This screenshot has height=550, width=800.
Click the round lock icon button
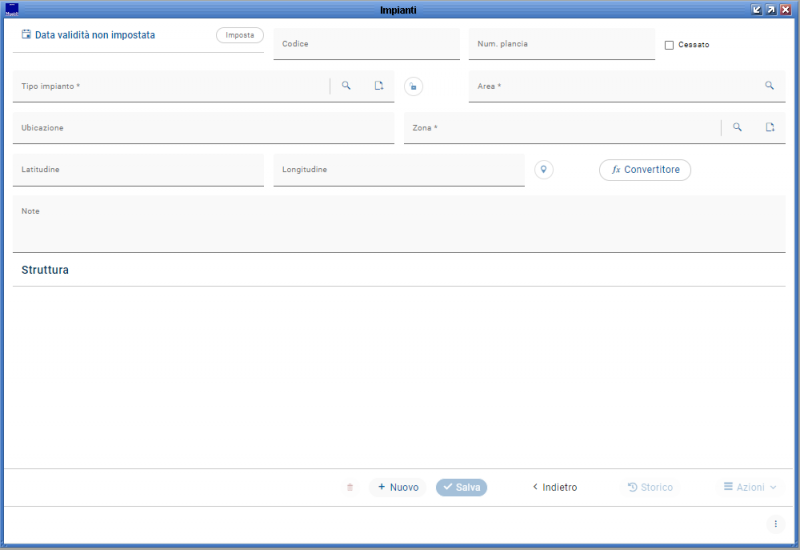tap(413, 87)
